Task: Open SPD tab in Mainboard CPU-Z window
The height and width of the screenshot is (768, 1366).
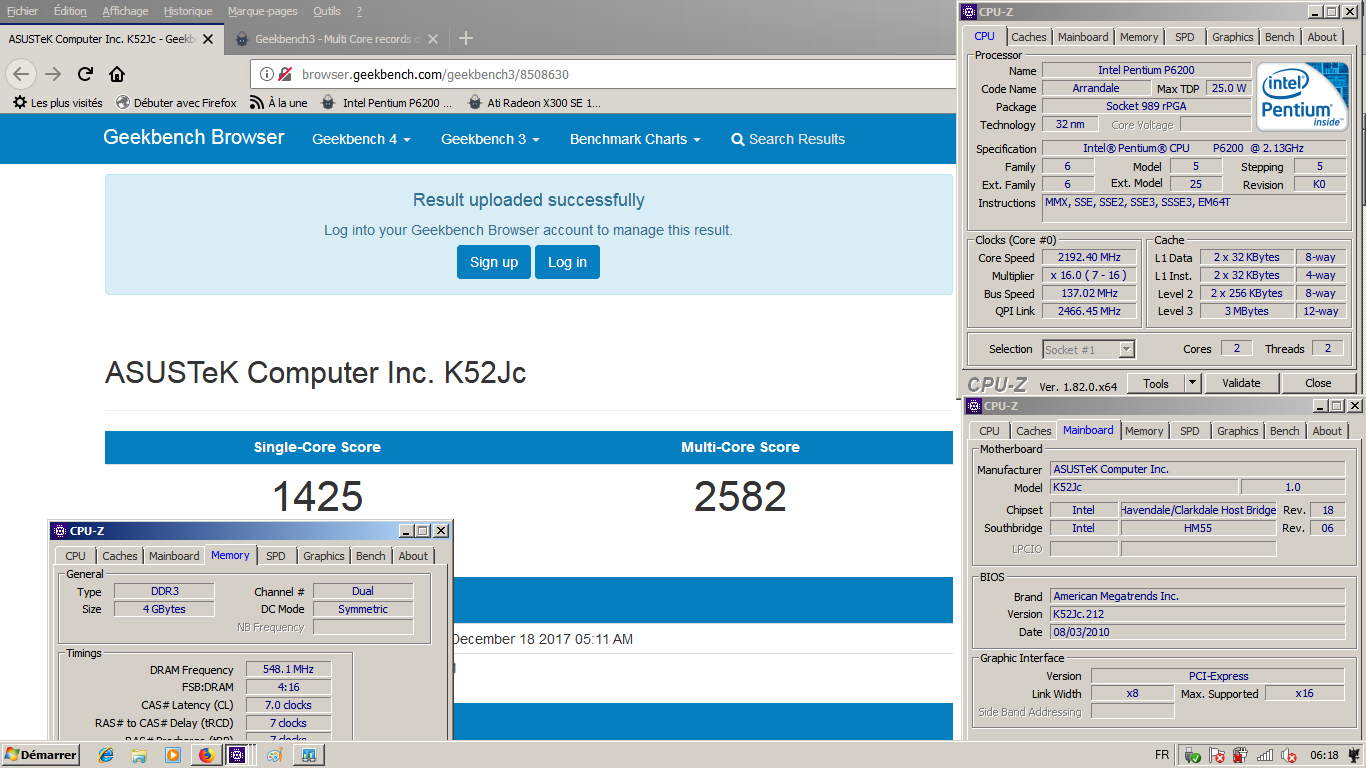Action: click(1190, 431)
